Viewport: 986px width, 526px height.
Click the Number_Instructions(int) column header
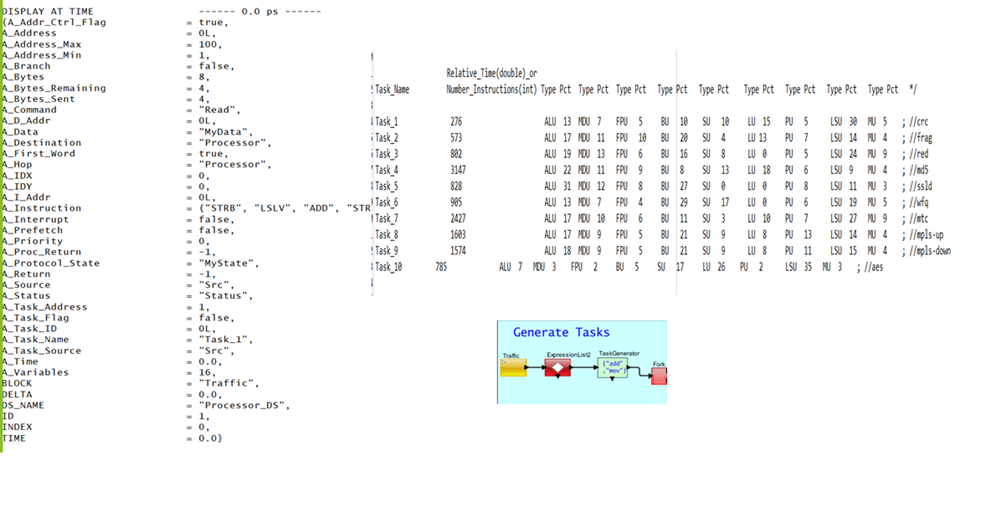click(x=491, y=89)
